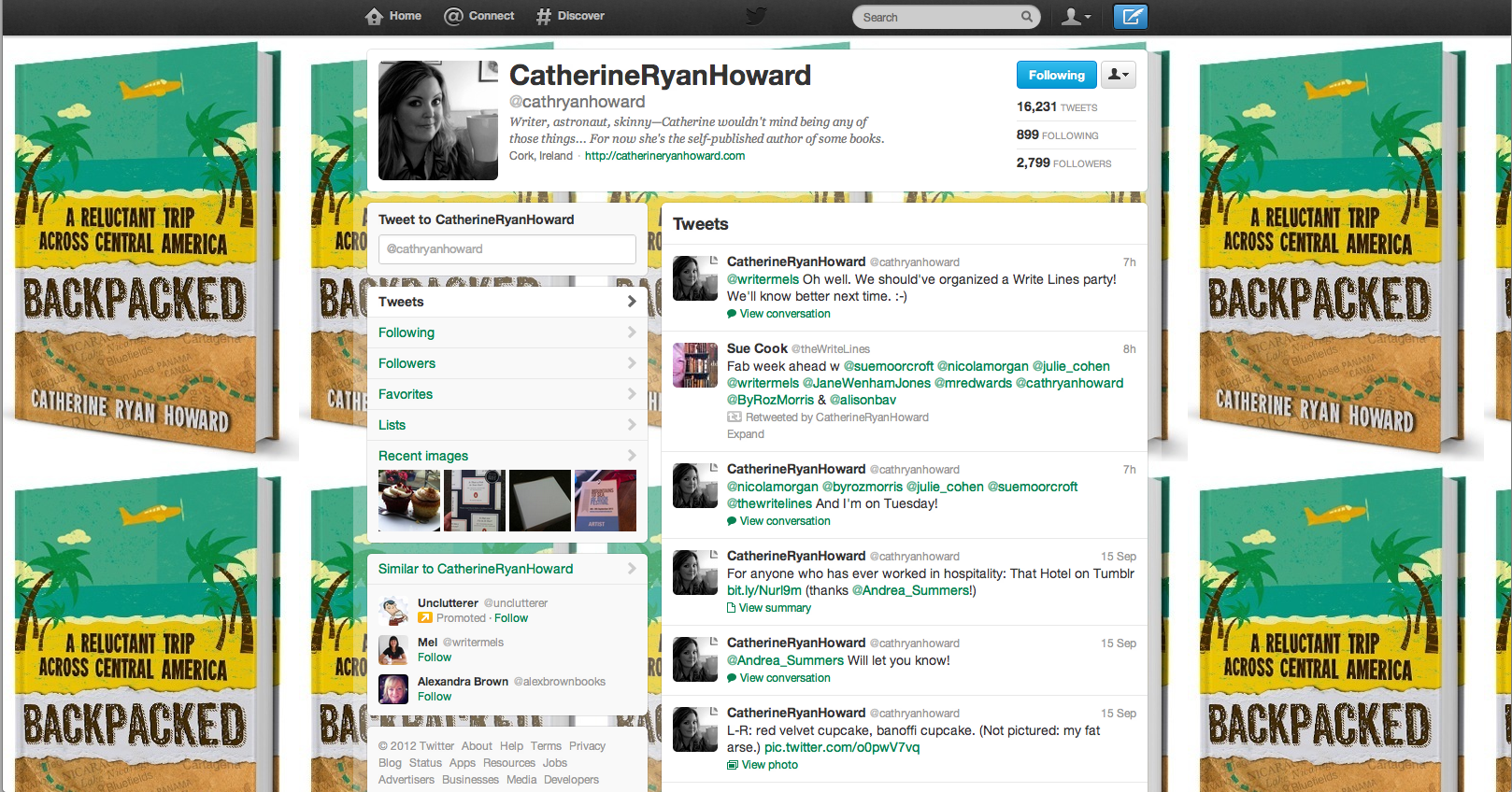The width and height of the screenshot is (1512, 792).
Task: Select Followers in the sidebar
Action: (x=507, y=363)
